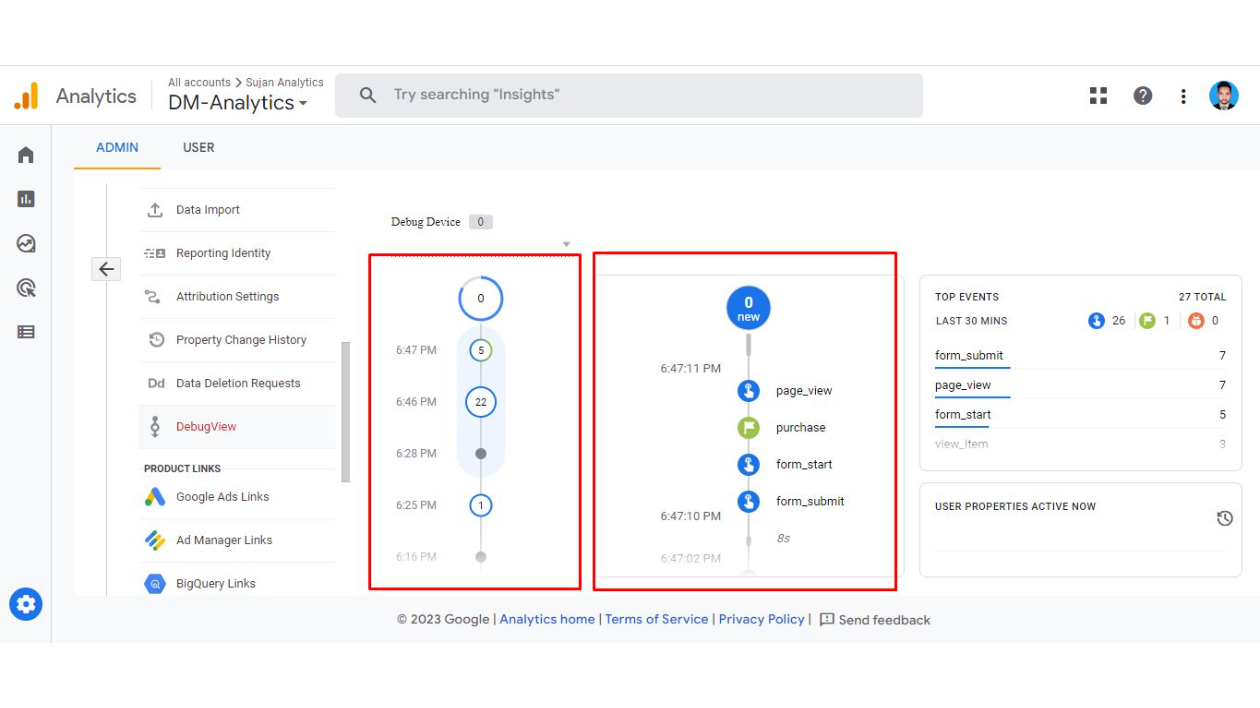The width and height of the screenshot is (1260, 708).
Task: Open the Configure table icon in sidebar
Action: (26, 332)
